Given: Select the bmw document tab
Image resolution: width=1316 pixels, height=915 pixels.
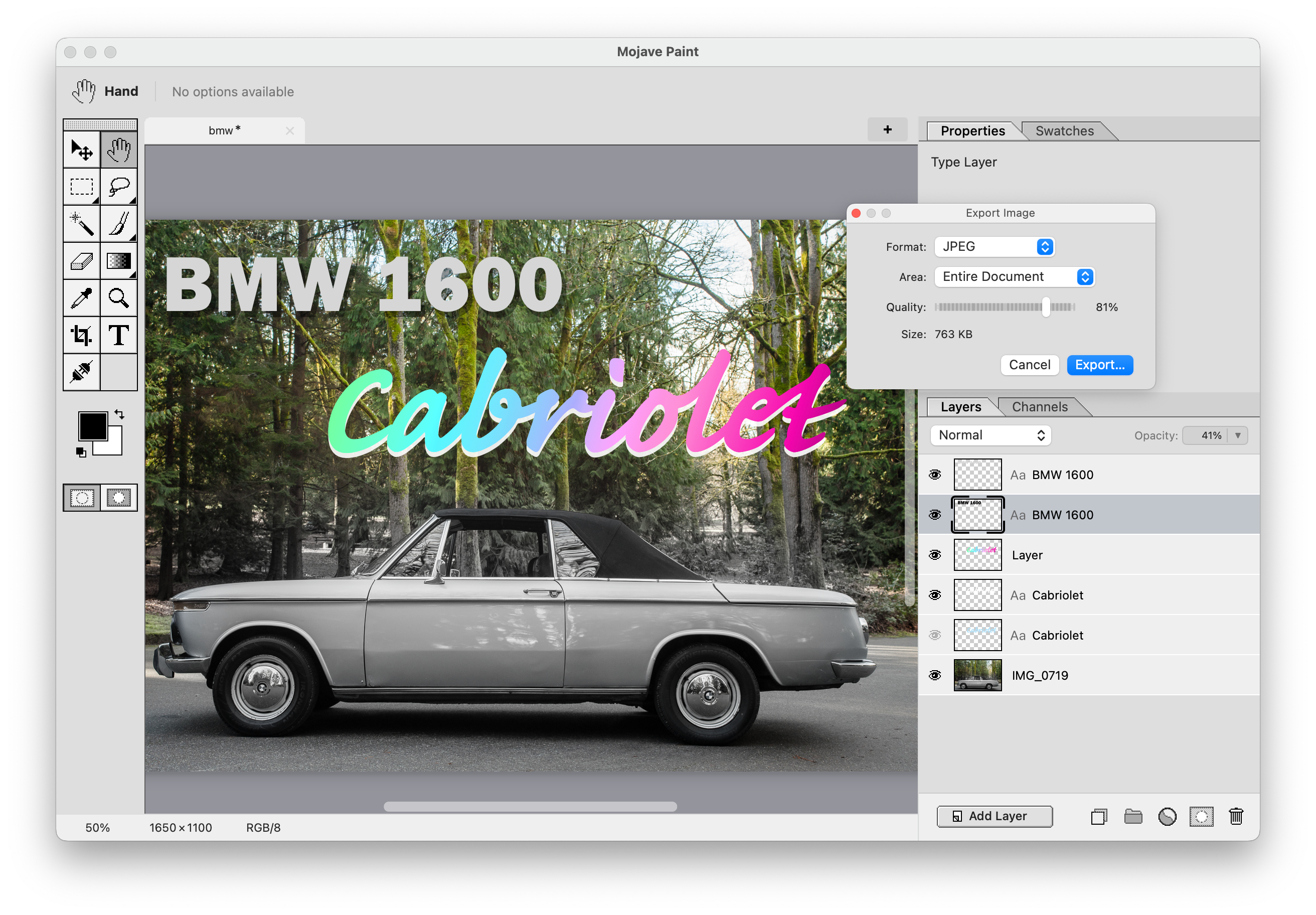Looking at the screenshot, I should [225, 131].
